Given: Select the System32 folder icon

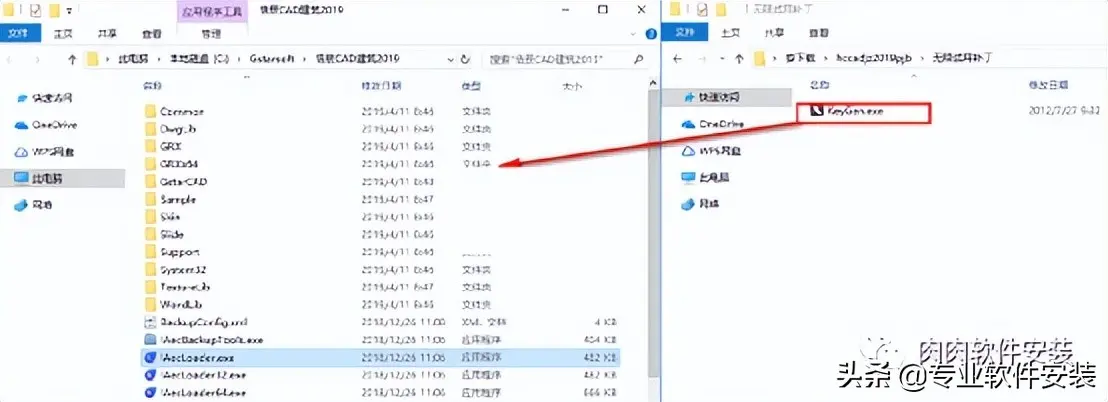Looking at the screenshot, I should pos(149,270).
